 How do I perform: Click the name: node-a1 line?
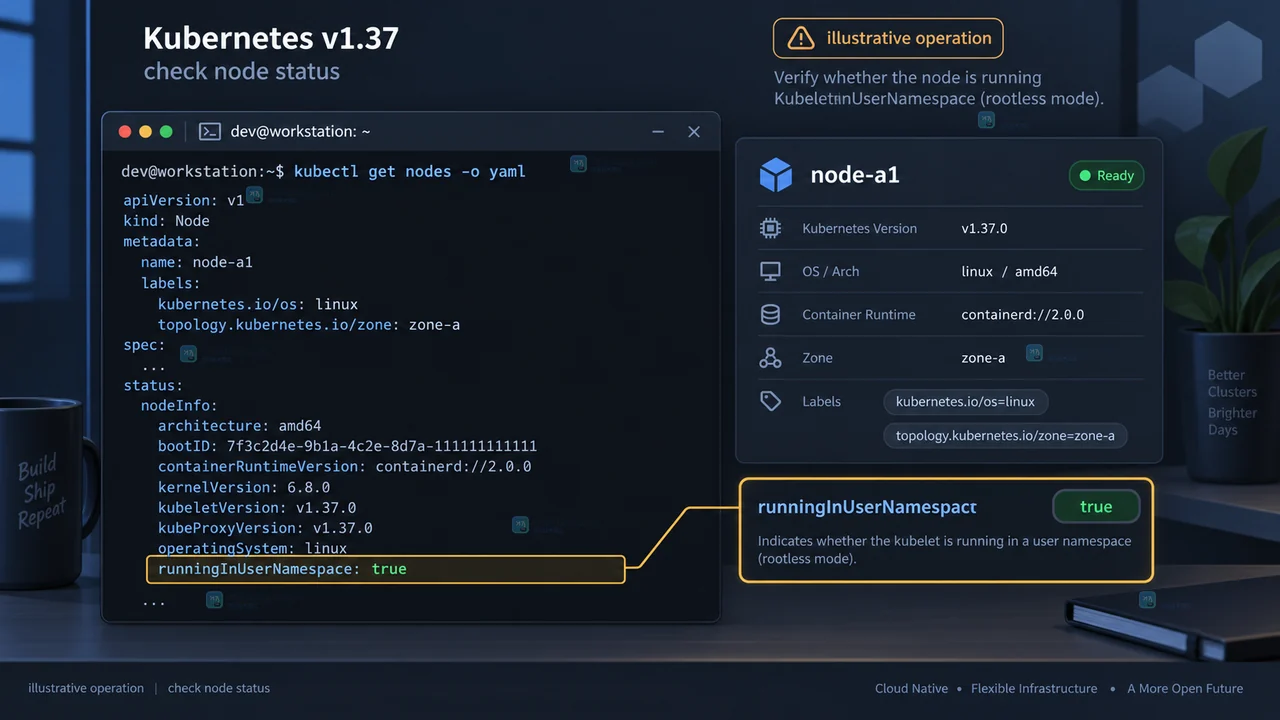coord(197,263)
